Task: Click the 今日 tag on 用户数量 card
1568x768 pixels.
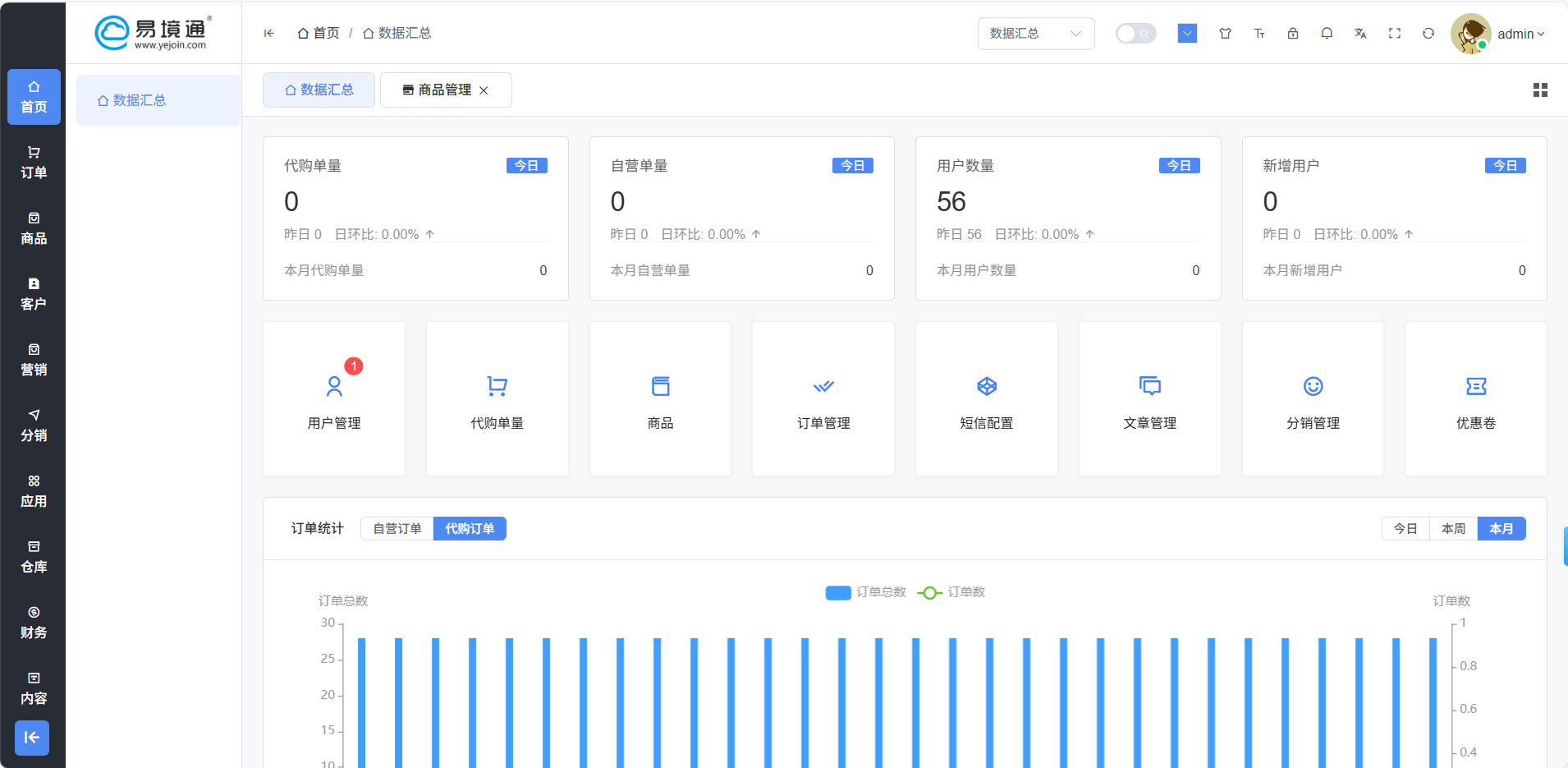Action: [x=1179, y=165]
